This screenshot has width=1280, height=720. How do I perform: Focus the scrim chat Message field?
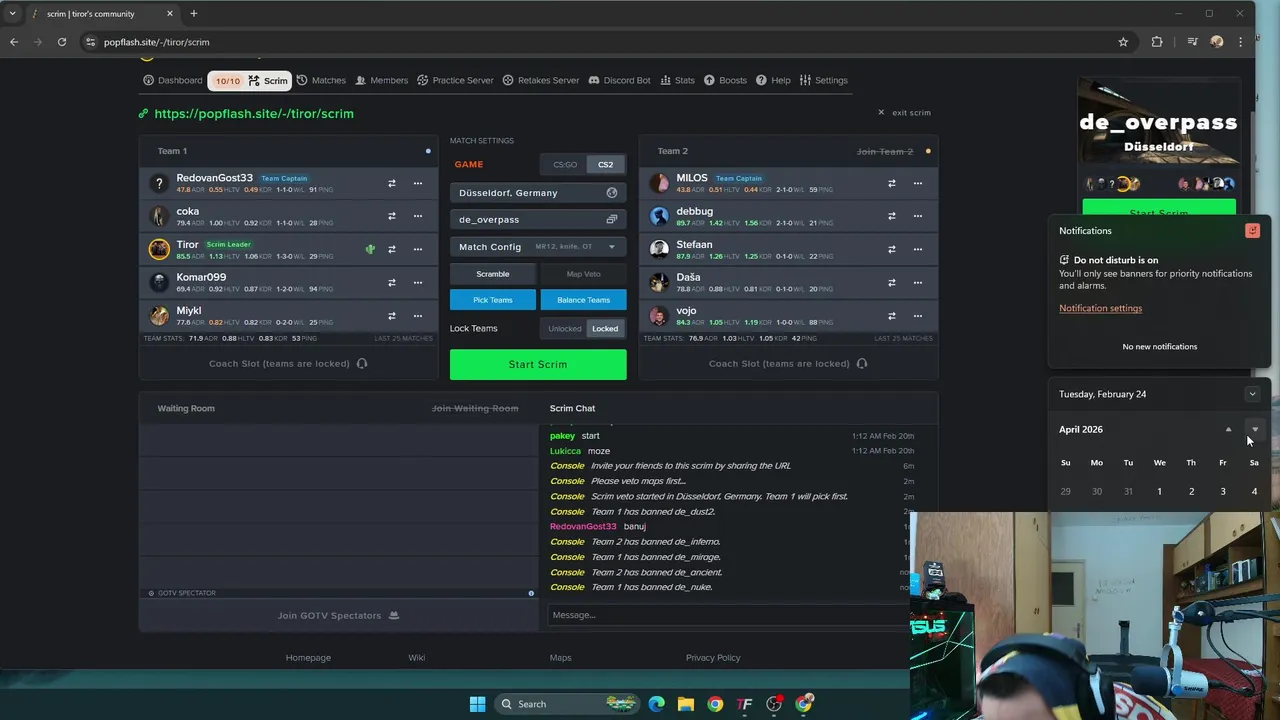point(730,615)
